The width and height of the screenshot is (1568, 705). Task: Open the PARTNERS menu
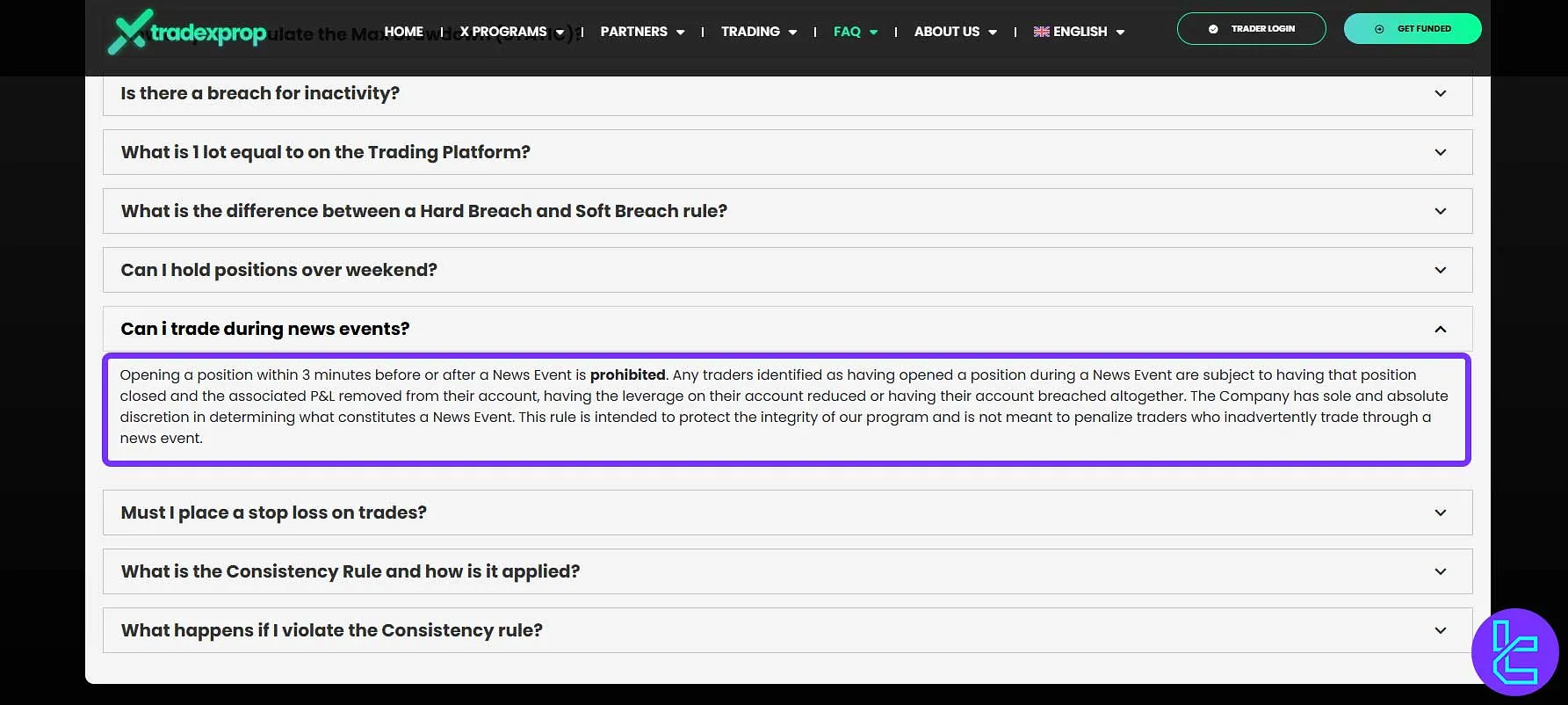point(642,32)
